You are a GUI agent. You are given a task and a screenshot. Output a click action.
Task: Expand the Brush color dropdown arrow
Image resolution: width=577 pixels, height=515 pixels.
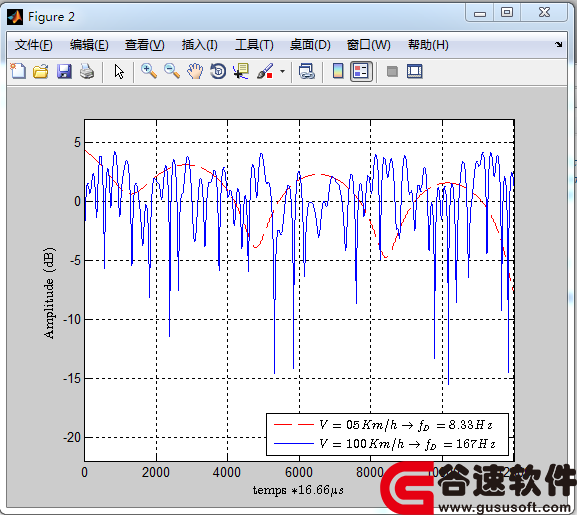click(282, 71)
